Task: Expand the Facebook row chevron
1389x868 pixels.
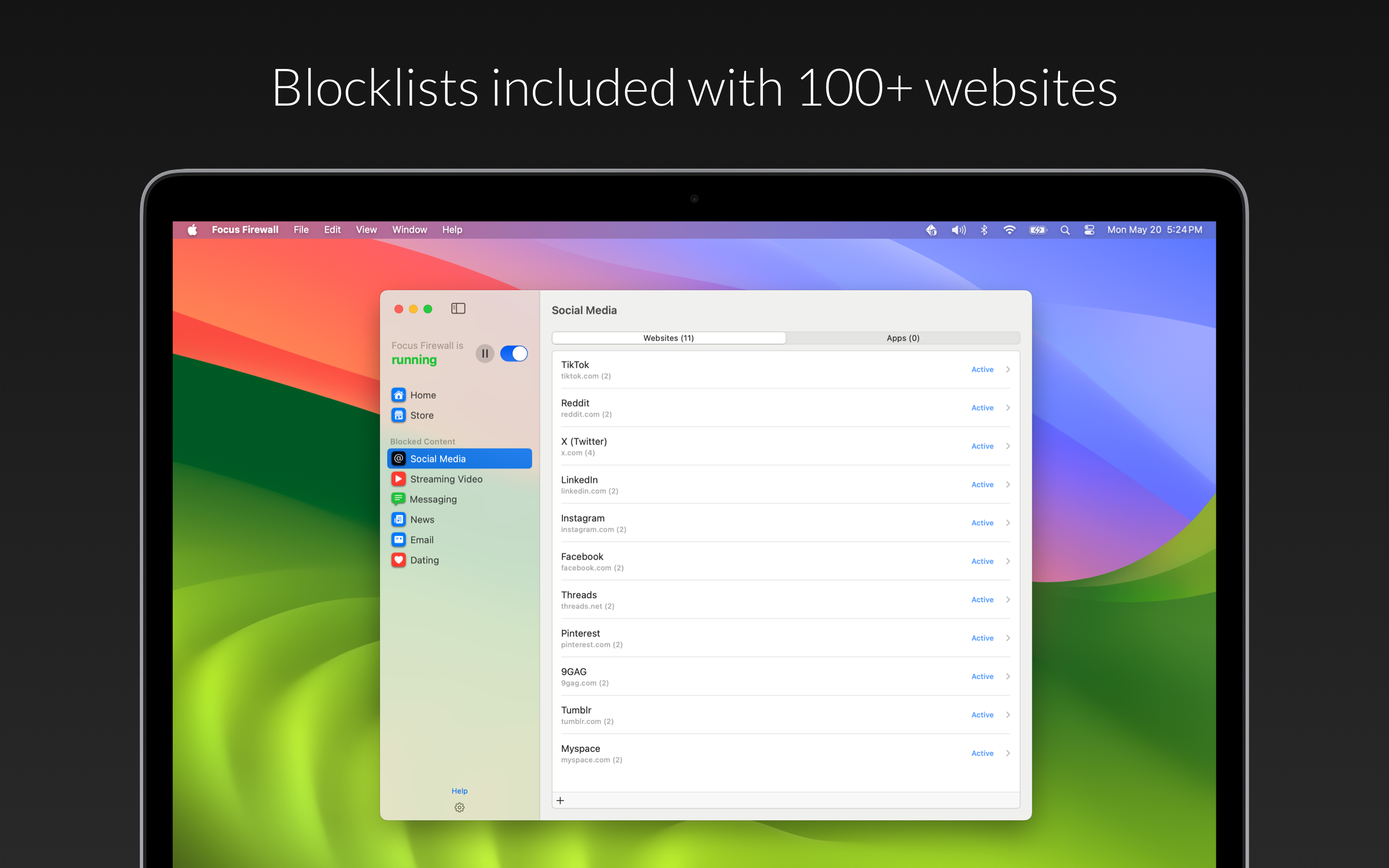Action: click(1008, 561)
